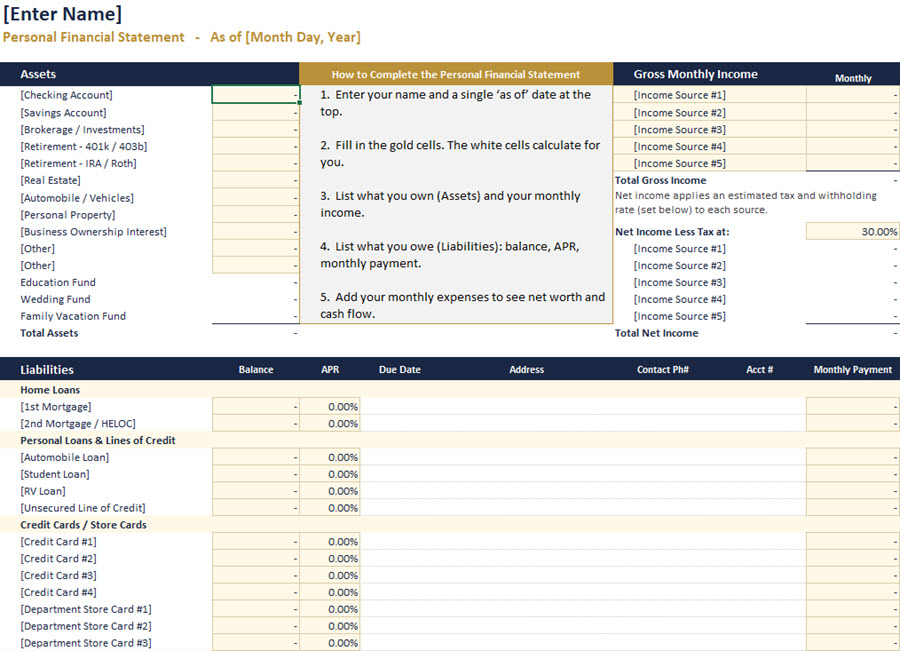Image resolution: width=900 pixels, height=651 pixels.
Task: Select the How to Complete instructions header
Action: click(x=456, y=74)
